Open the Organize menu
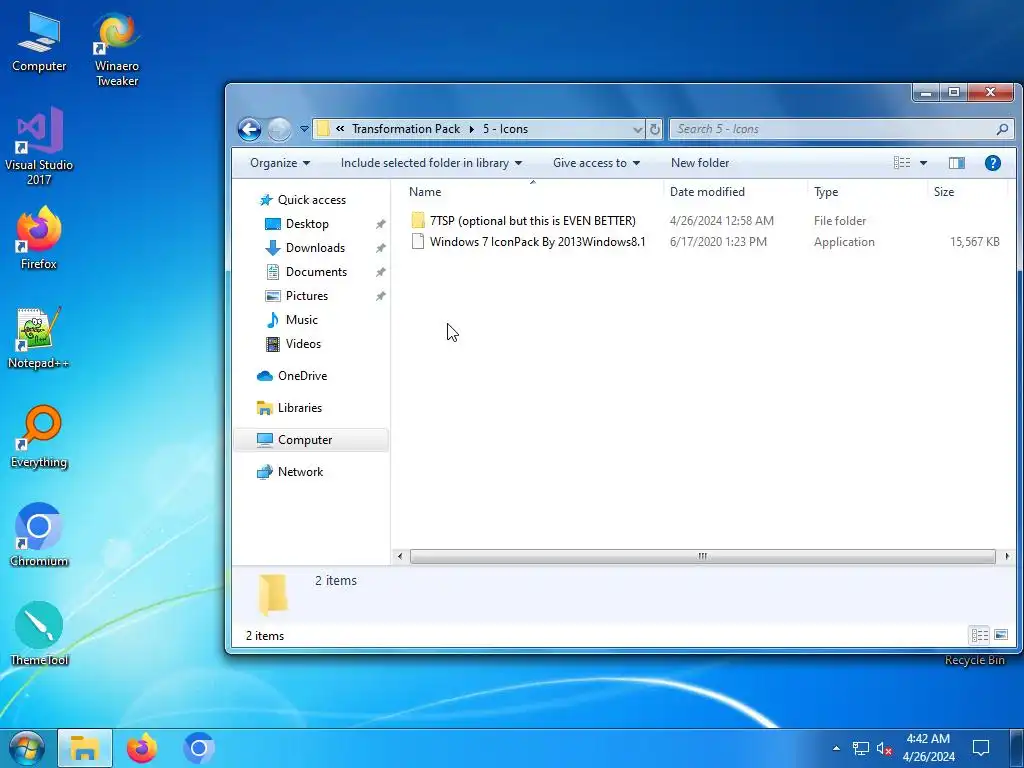1024x768 pixels. coord(280,163)
